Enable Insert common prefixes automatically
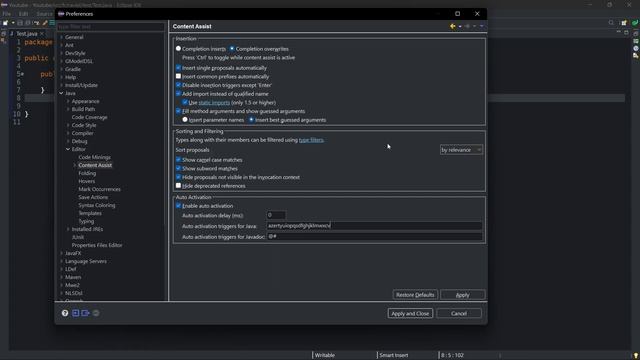The width and height of the screenshot is (640, 360). point(178,76)
